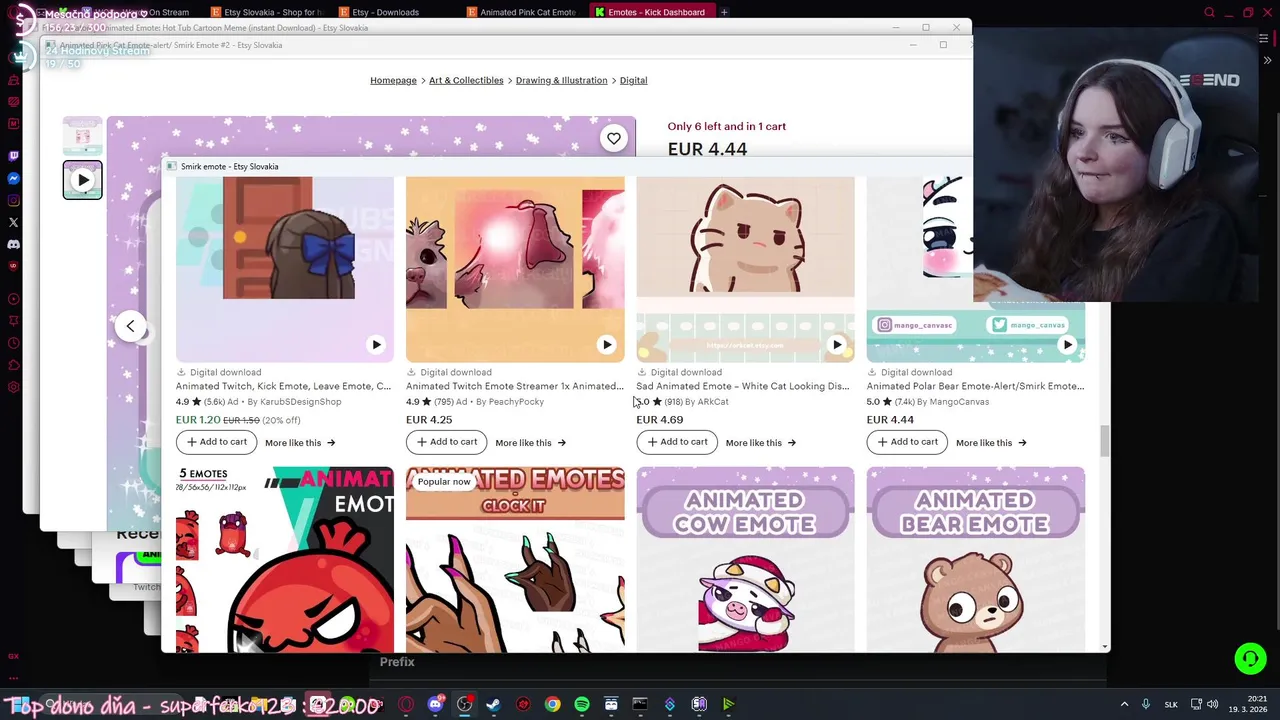The image size is (1280, 720).
Task: Click More like this under MangoCanvas item
Action: (x=991, y=443)
